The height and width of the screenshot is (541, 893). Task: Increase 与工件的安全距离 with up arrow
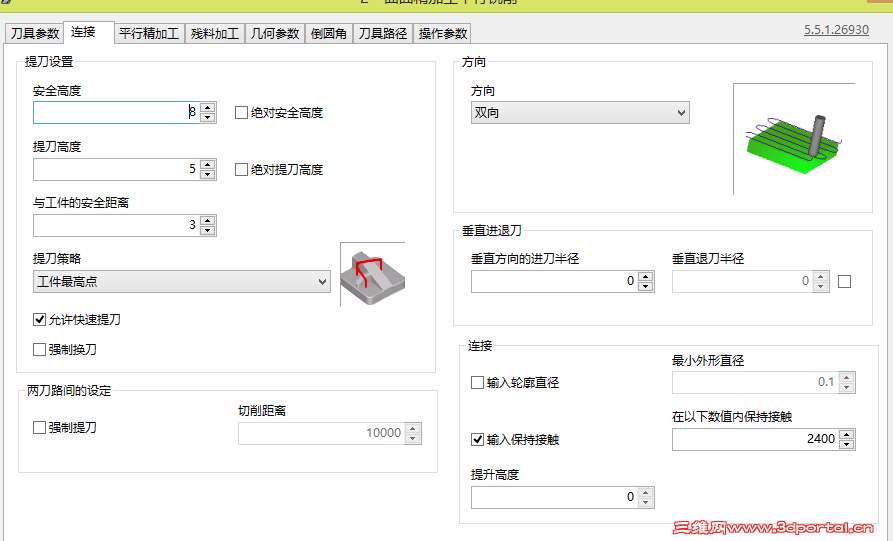[208, 220]
